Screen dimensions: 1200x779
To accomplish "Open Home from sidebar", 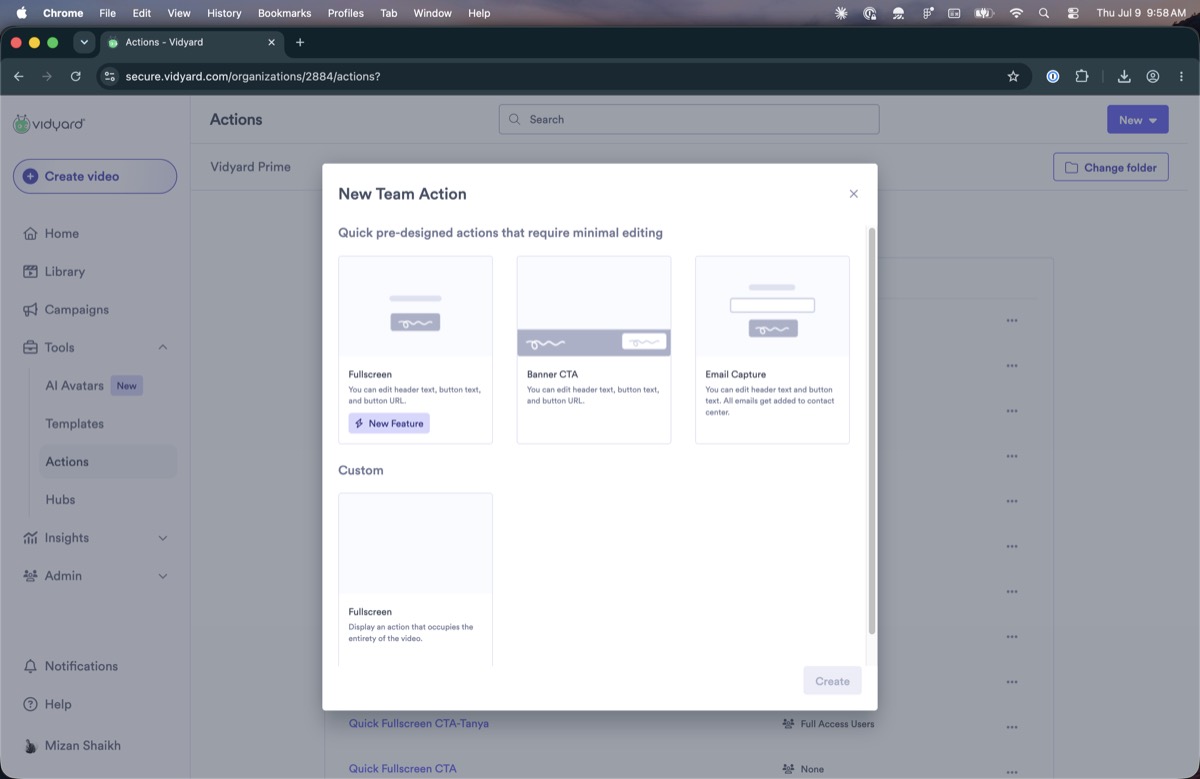I will click(x=61, y=233).
